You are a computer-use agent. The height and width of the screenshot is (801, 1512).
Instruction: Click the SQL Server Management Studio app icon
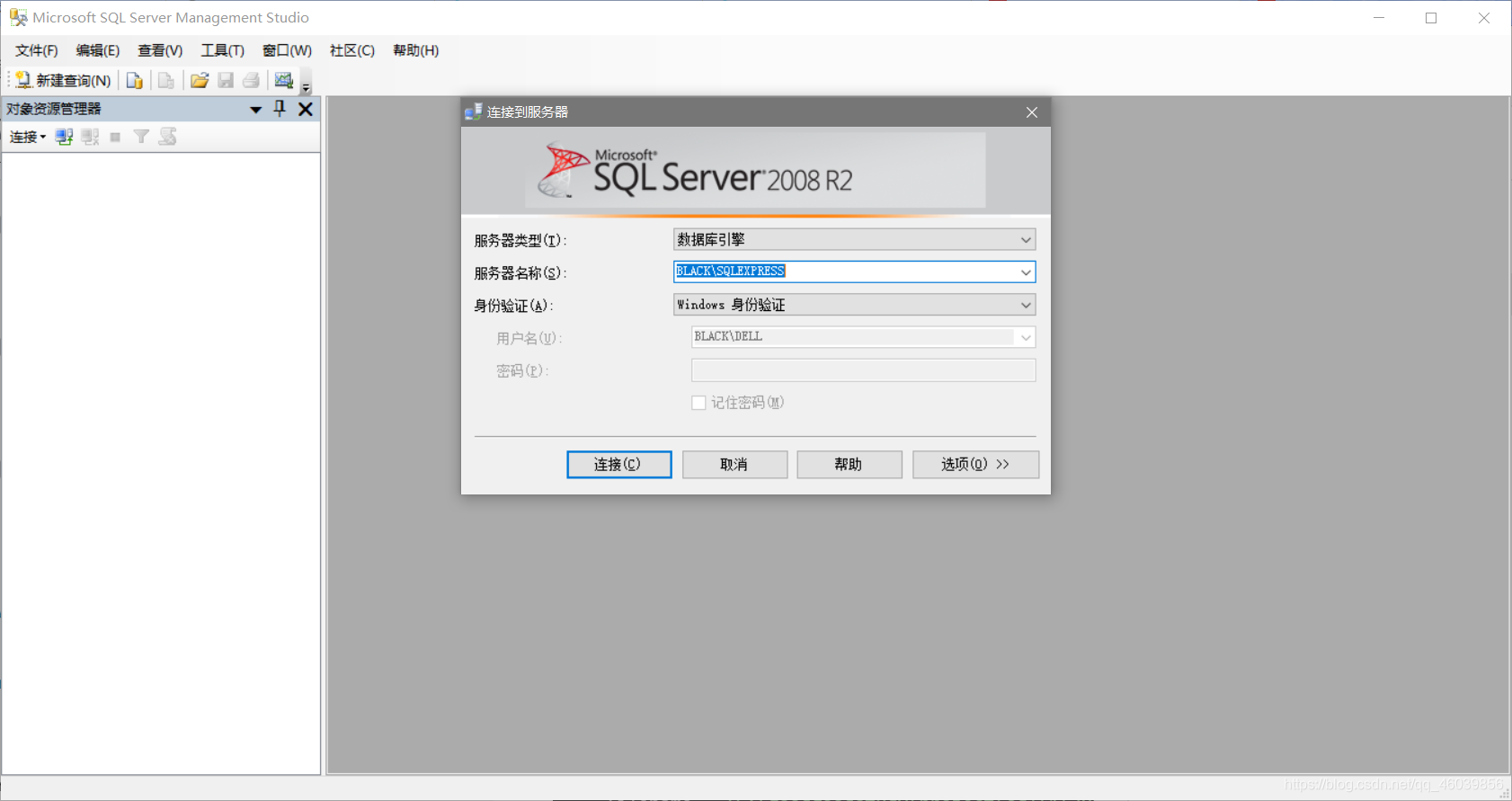[18, 17]
